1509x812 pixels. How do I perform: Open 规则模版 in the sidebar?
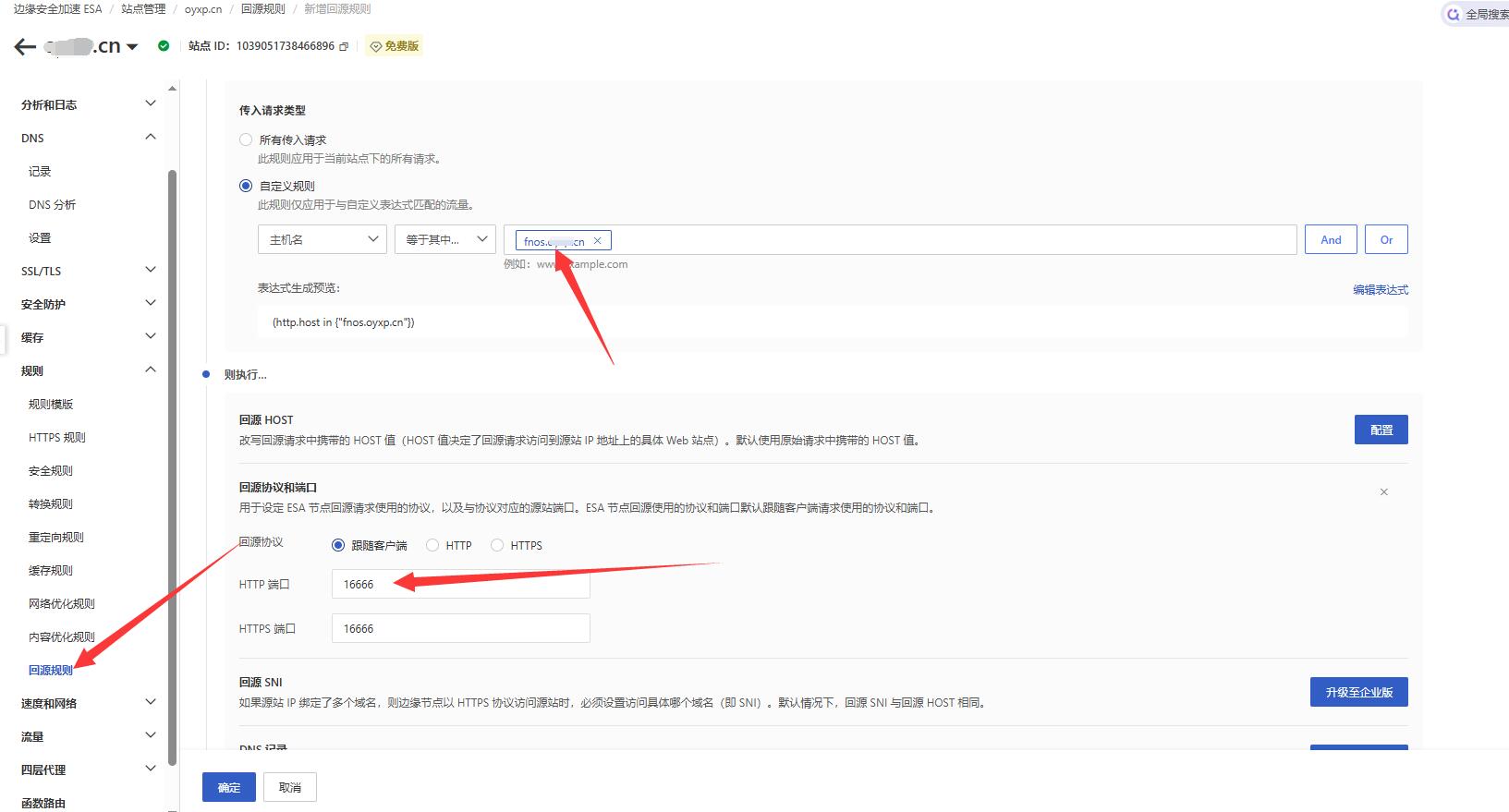click(x=51, y=405)
